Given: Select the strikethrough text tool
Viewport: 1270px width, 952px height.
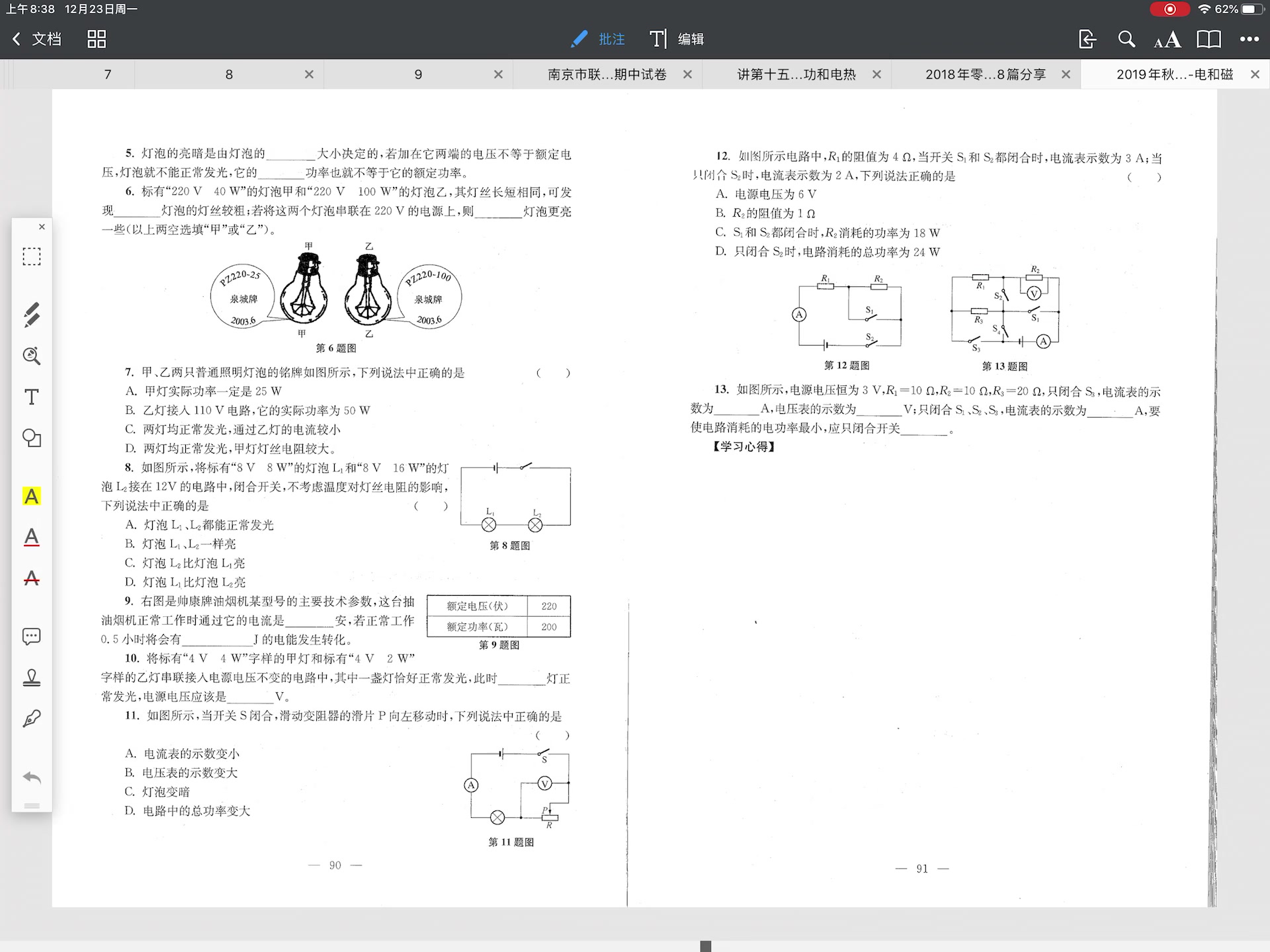Looking at the screenshot, I should coord(31,578).
